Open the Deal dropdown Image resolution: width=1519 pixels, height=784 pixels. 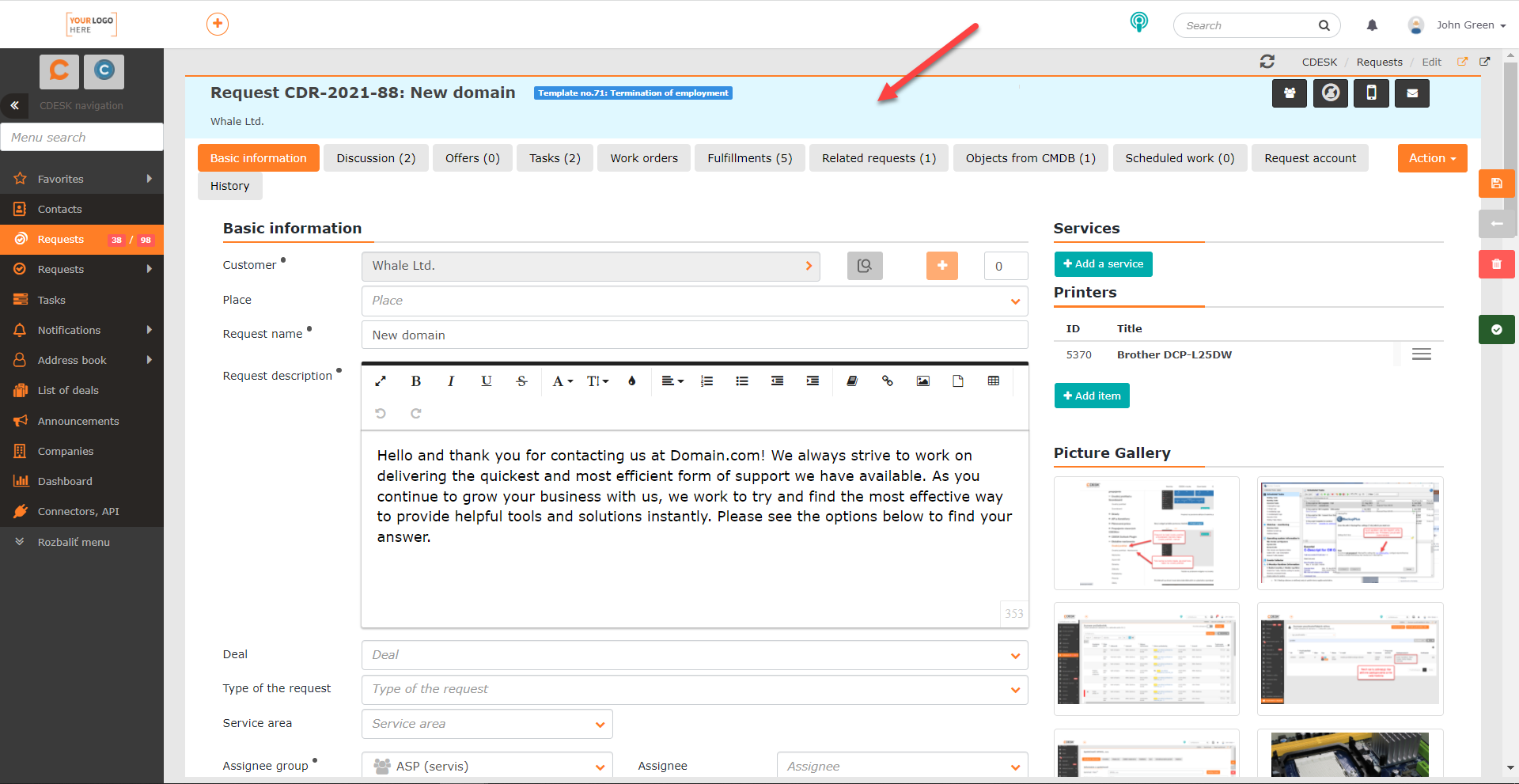tap(695, 655)
